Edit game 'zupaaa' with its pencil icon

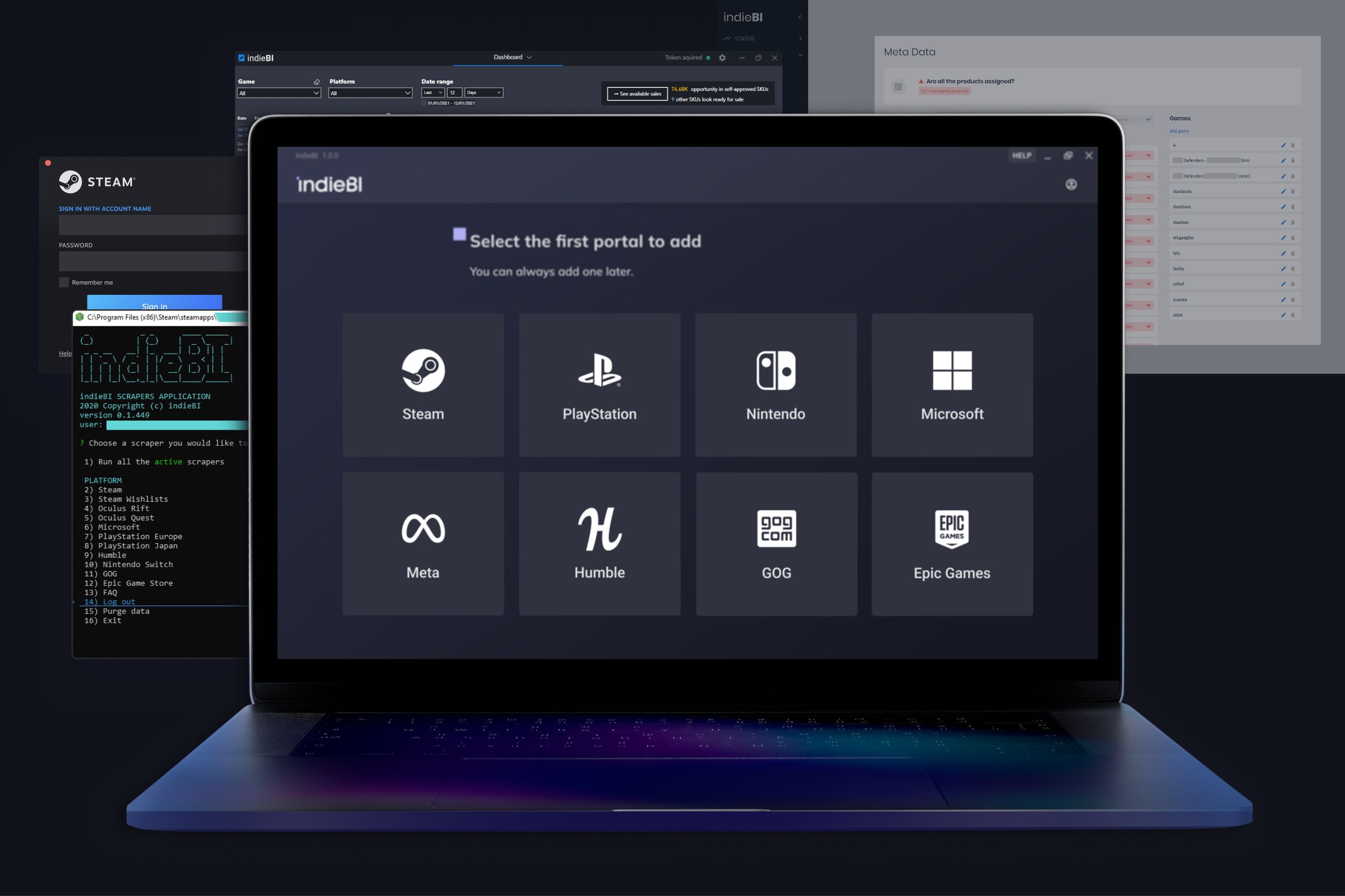[1283, 299]
